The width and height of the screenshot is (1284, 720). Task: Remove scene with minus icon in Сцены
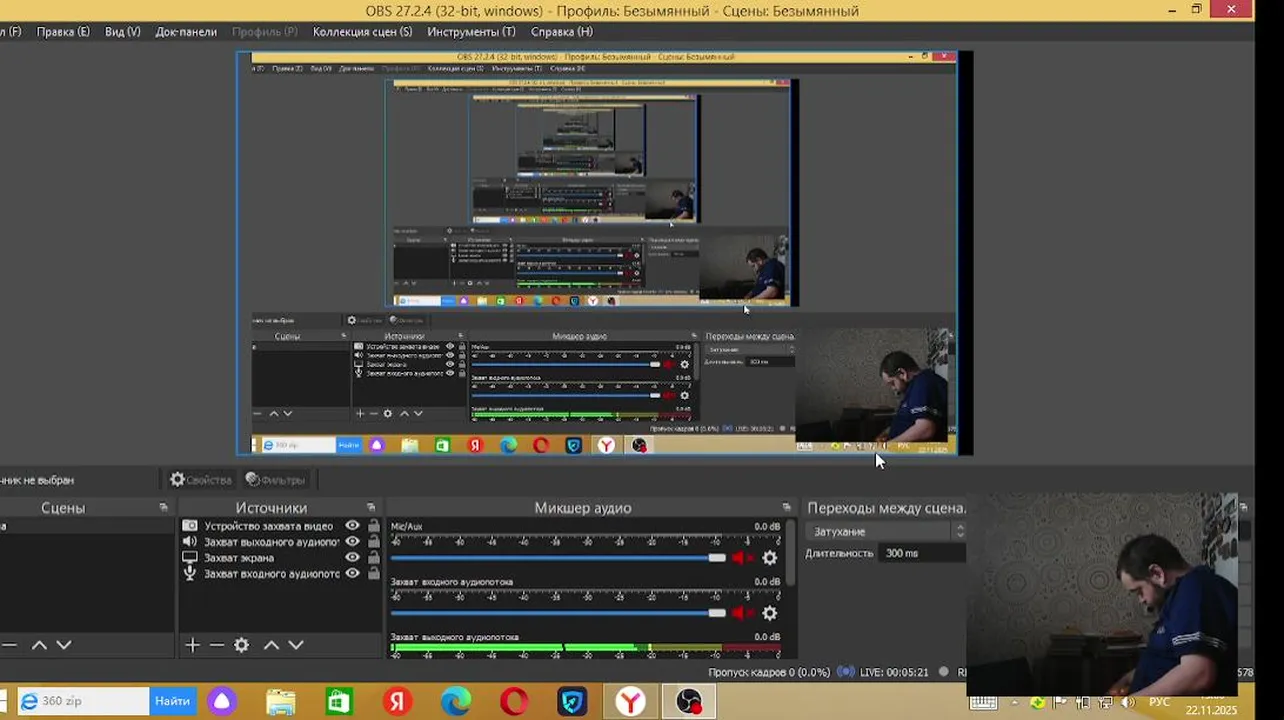[x=9, y=645]
